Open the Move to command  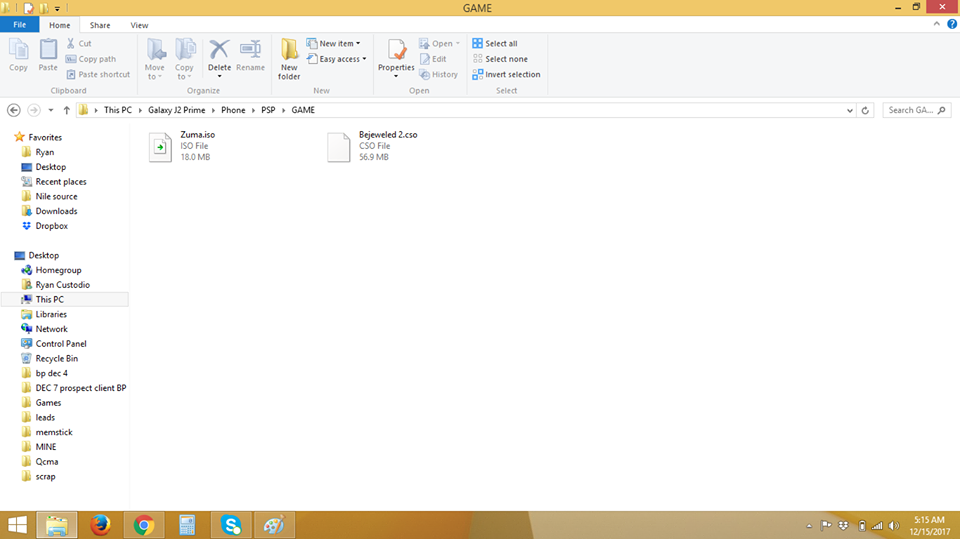pyautogui.click(x=155, y=59)
